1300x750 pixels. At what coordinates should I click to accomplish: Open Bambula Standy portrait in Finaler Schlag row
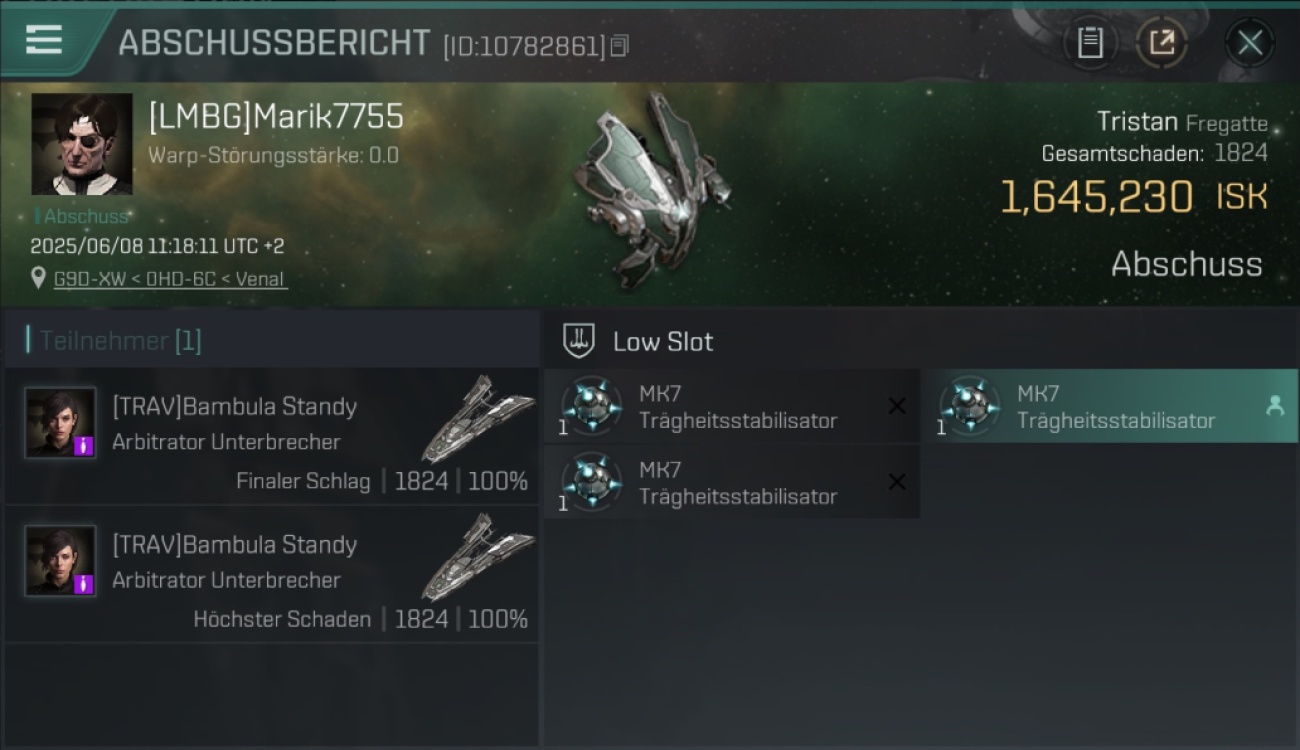[61, 423]
